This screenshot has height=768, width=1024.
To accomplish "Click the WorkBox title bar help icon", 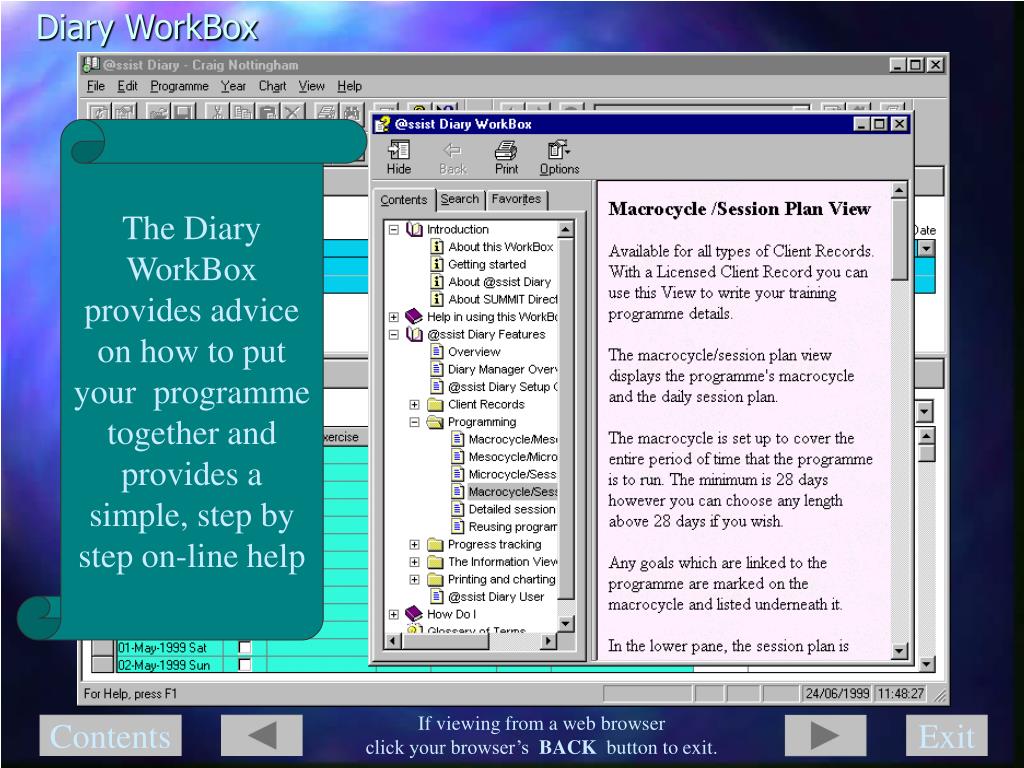I will (383, 124).
